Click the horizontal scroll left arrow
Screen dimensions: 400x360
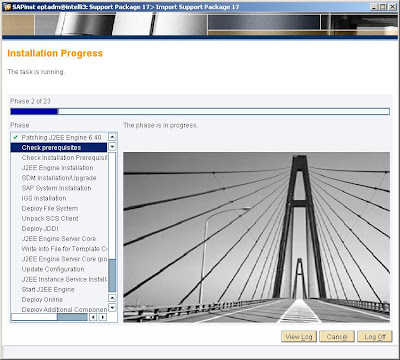[93, 317]
